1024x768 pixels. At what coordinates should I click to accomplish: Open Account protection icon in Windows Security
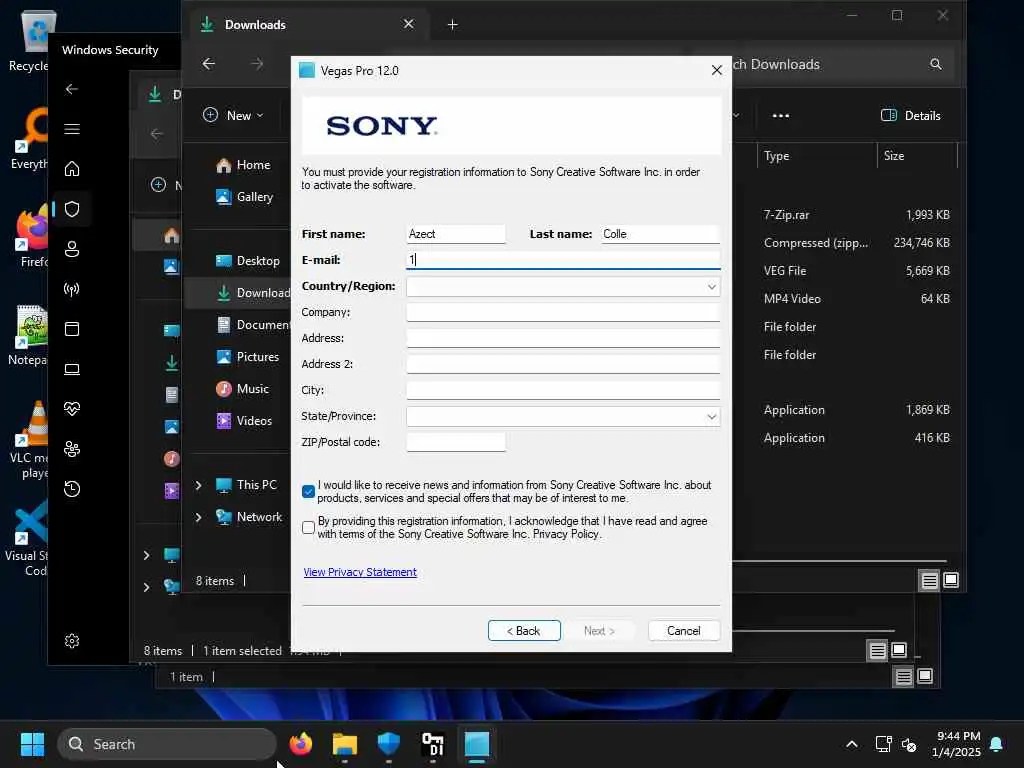(x=72, y=249)
